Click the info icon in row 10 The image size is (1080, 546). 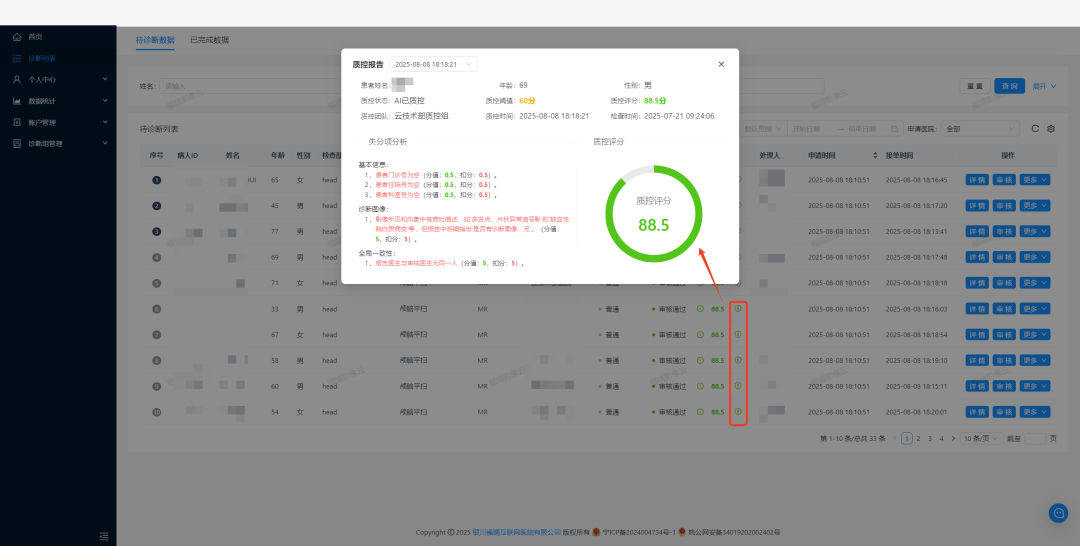click(x=738, y=411)
